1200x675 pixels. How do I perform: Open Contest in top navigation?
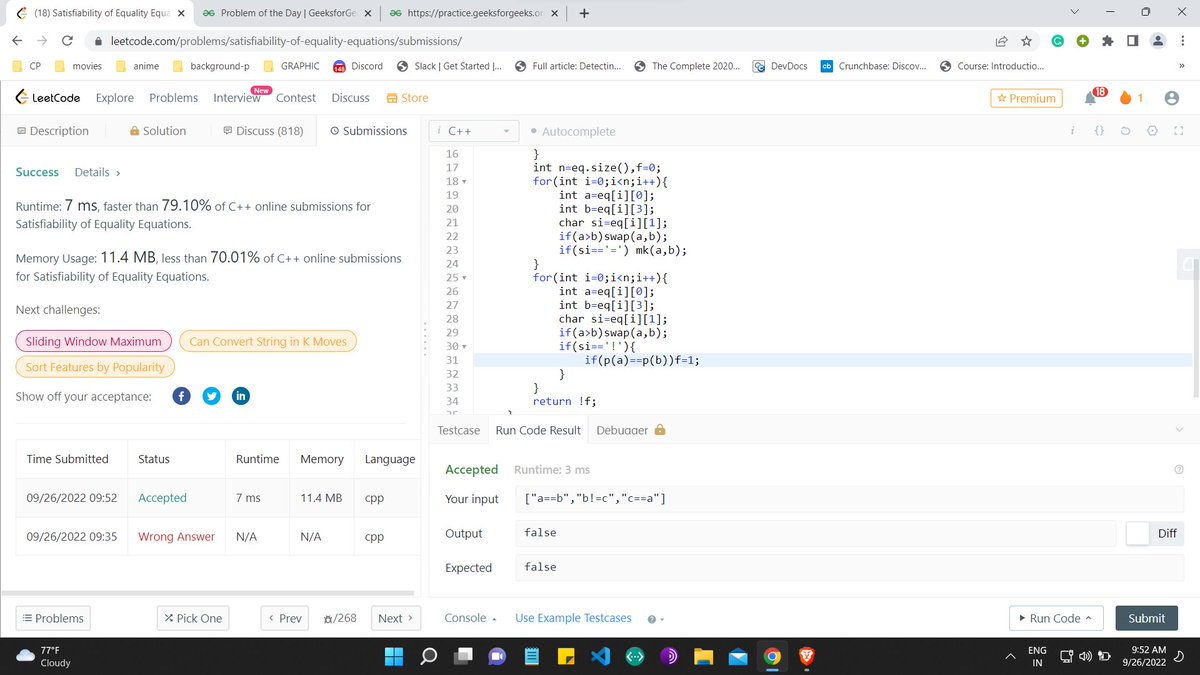coord(296,98)
